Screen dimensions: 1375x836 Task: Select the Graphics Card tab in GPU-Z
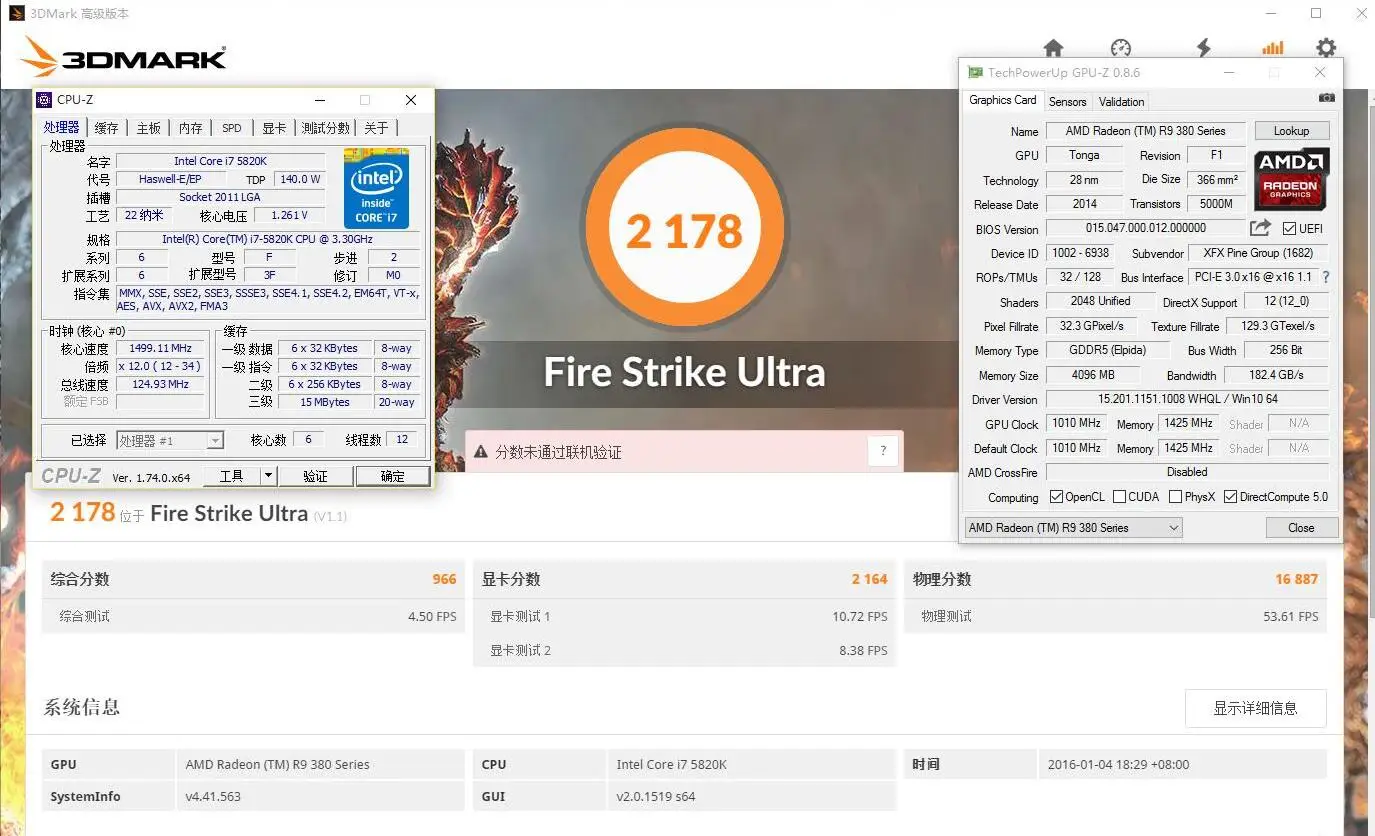point(1003,100)
